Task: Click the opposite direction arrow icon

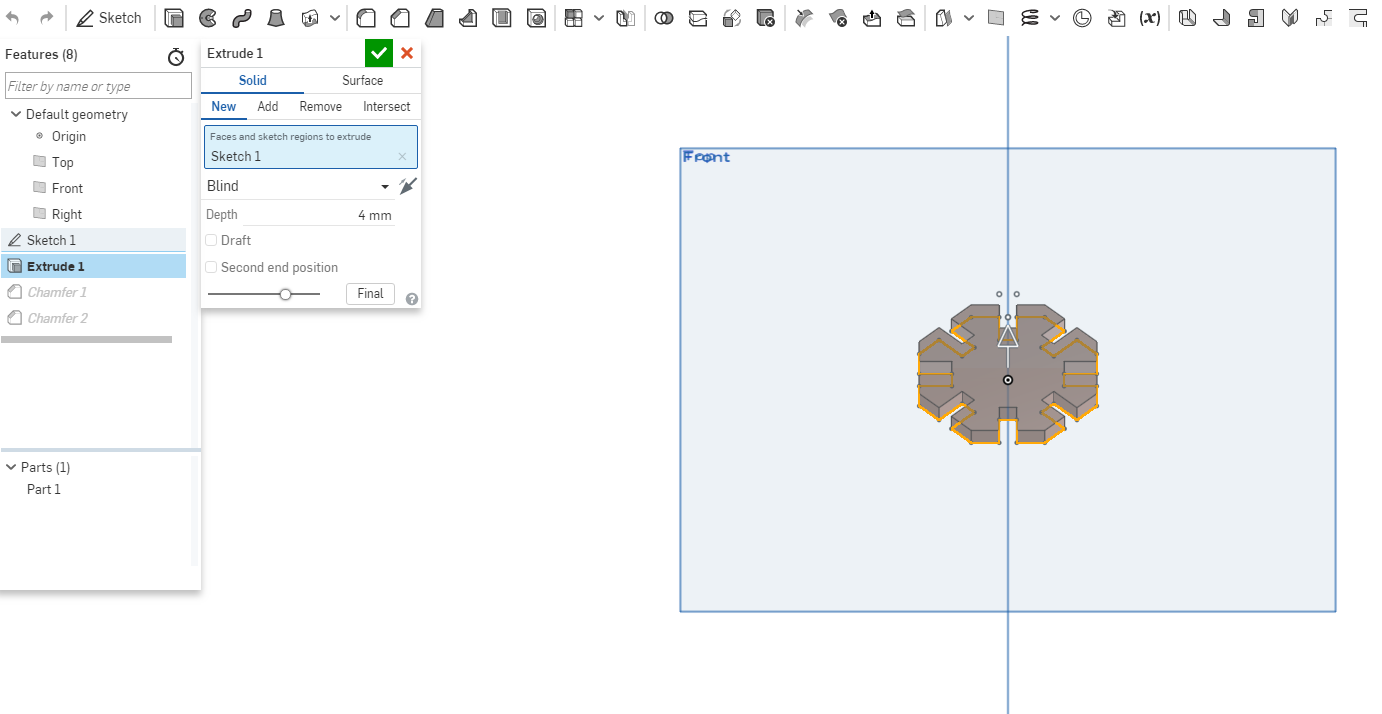Action: (x=407, y=186)
